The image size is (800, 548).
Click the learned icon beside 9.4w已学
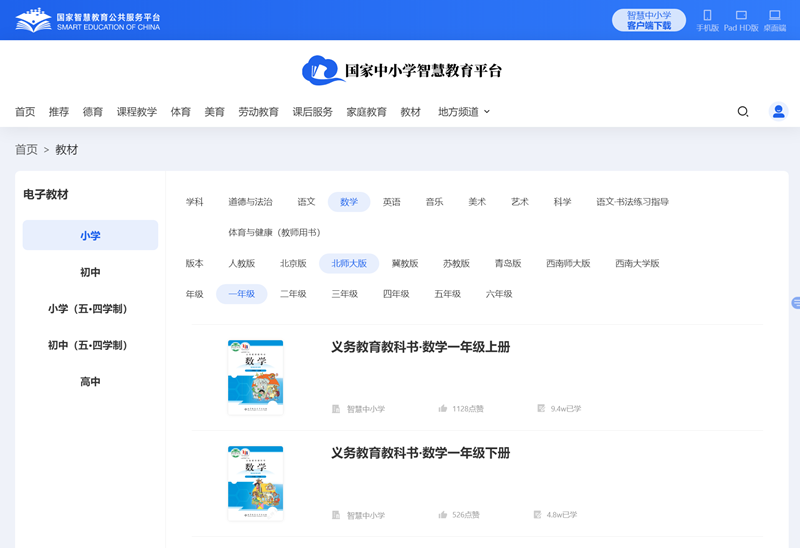click(541, 408)
